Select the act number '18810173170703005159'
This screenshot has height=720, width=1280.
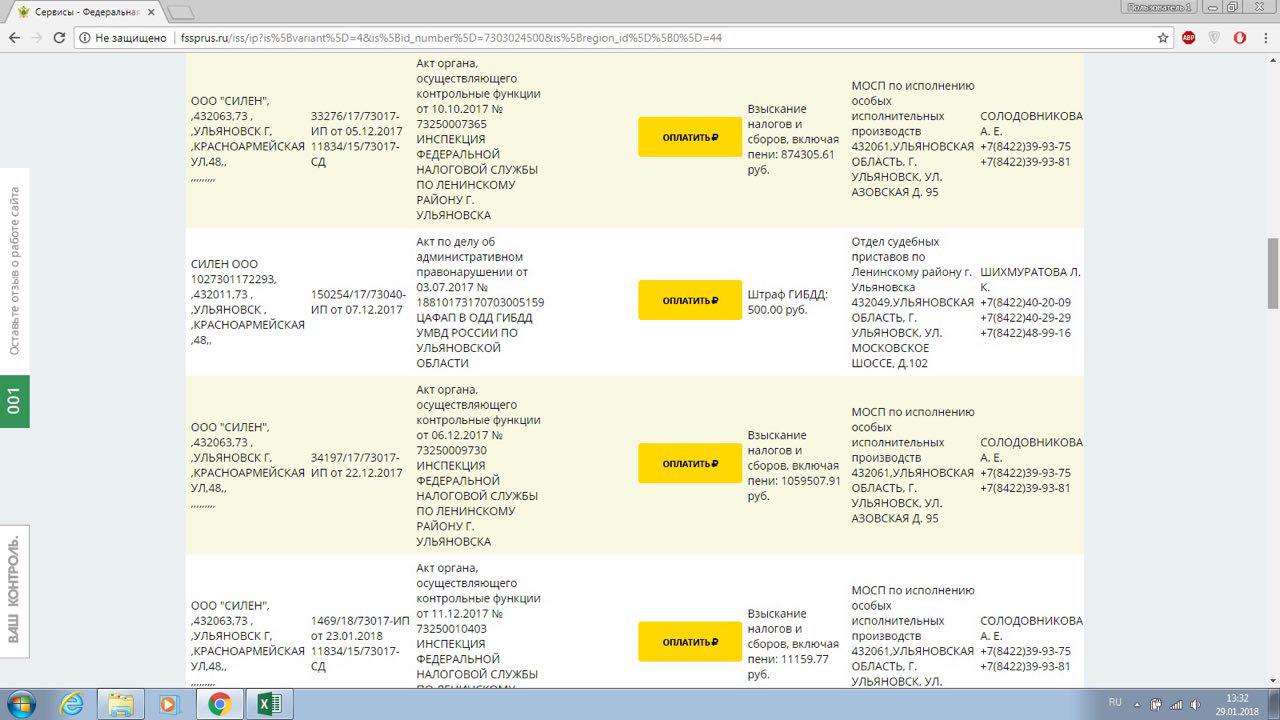coord(480,302)
